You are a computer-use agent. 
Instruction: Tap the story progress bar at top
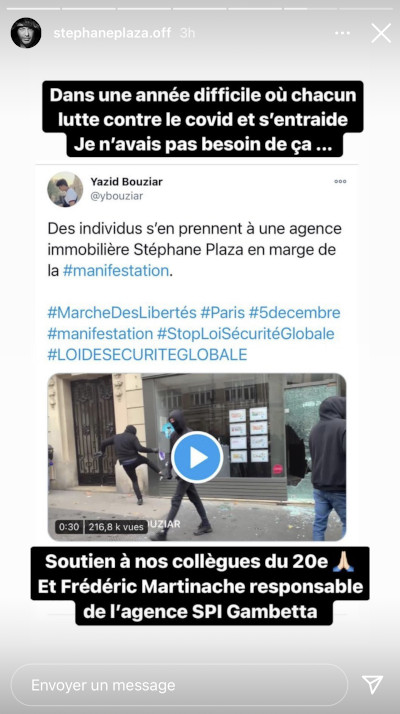click(x=200, y=8)
